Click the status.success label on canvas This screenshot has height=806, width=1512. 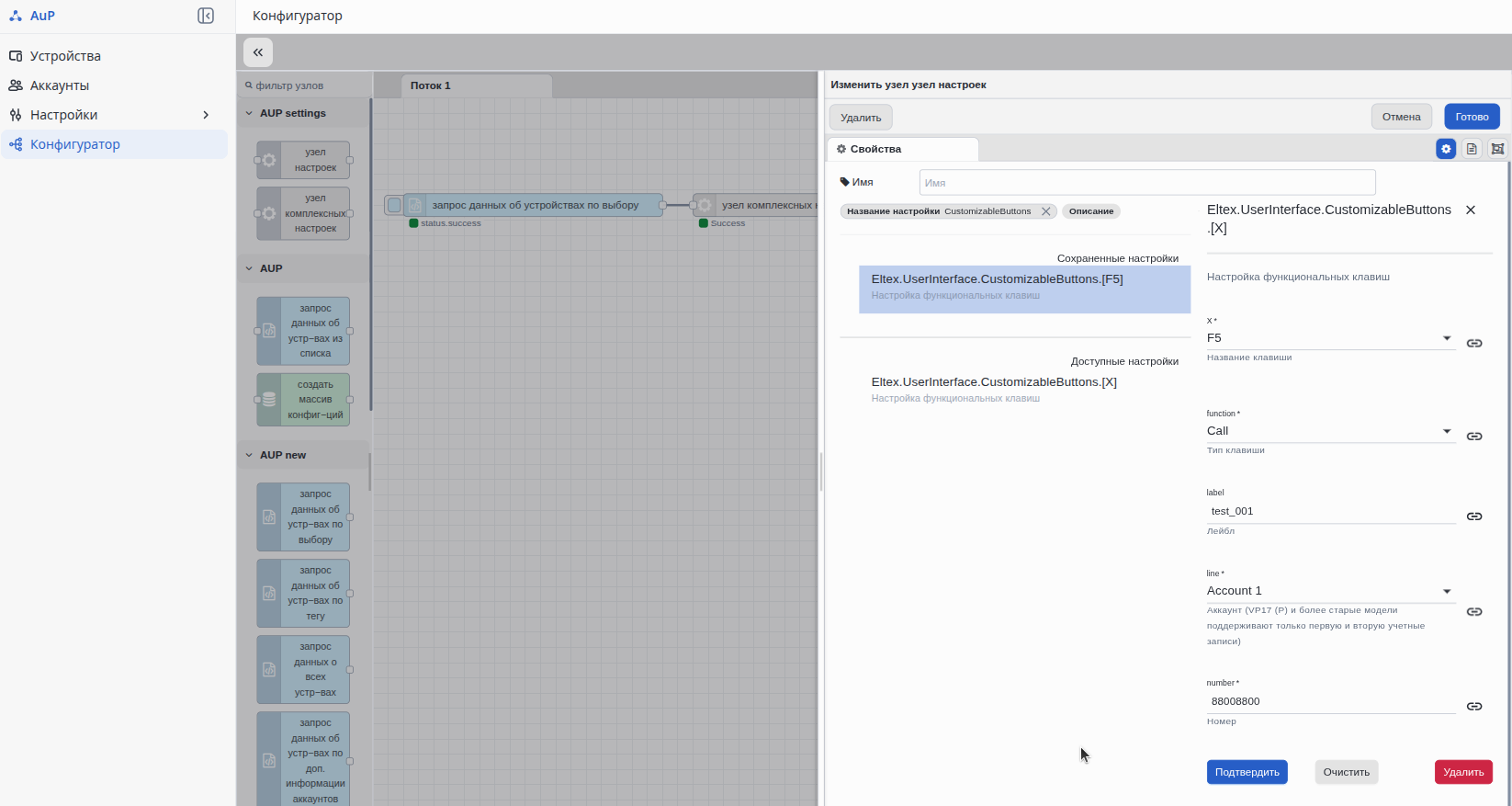[x=450, y=223]
